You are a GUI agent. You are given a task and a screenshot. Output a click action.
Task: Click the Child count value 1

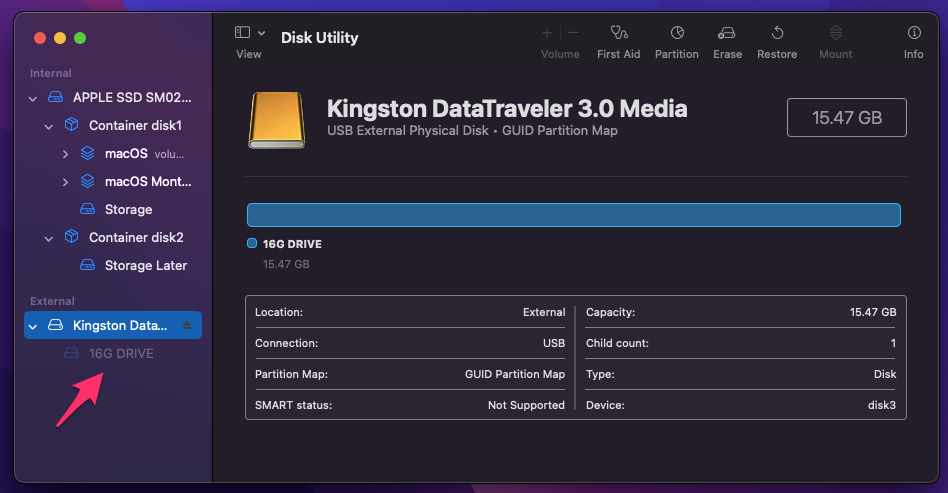893,343
